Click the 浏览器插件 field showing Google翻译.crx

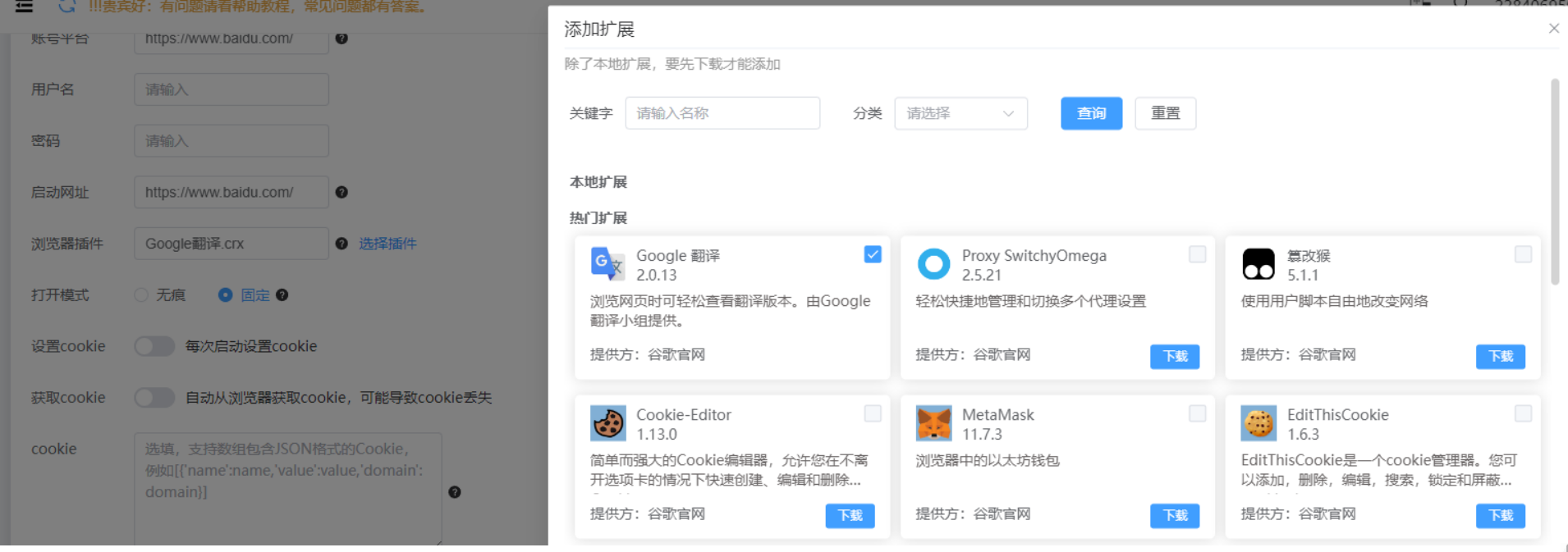(232, 244)
